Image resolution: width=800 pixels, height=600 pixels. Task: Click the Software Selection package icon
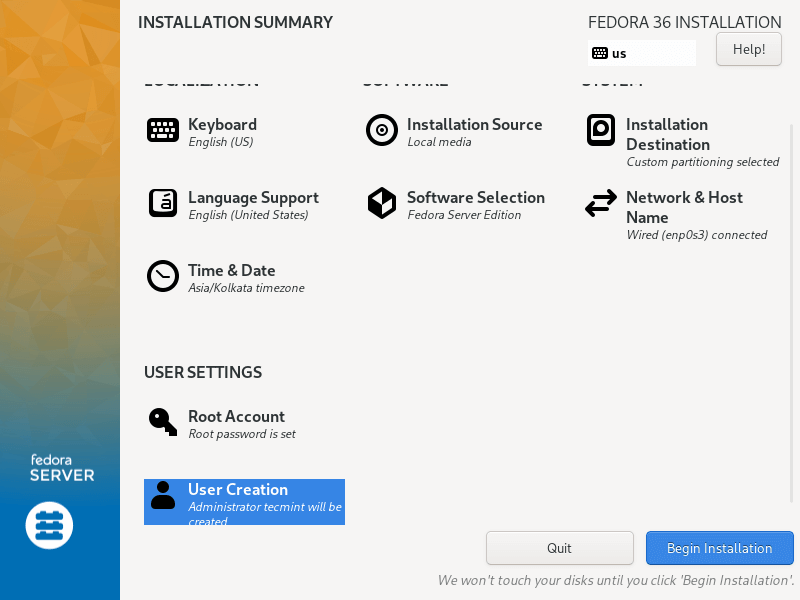382,203
